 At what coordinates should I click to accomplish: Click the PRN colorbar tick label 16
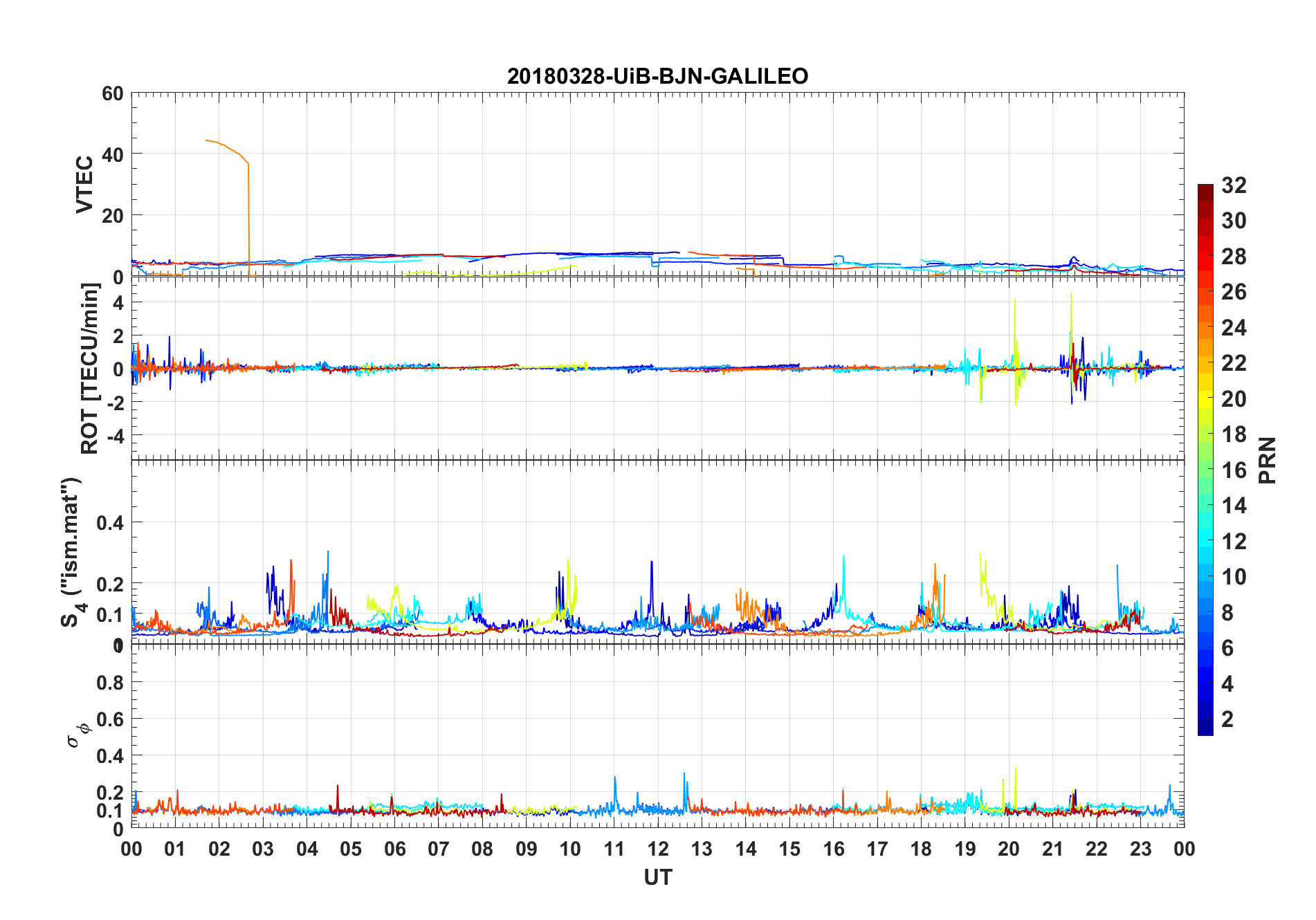tap(1234, 470)
